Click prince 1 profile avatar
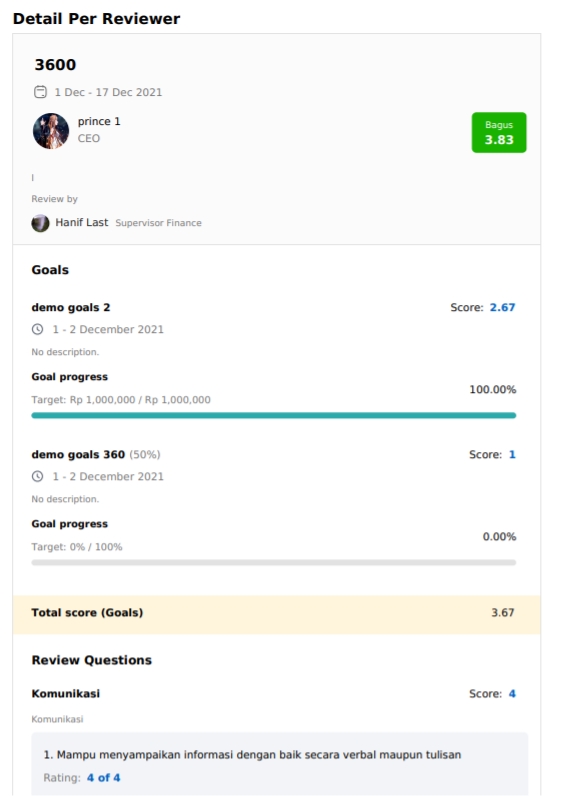 point(51,131)
